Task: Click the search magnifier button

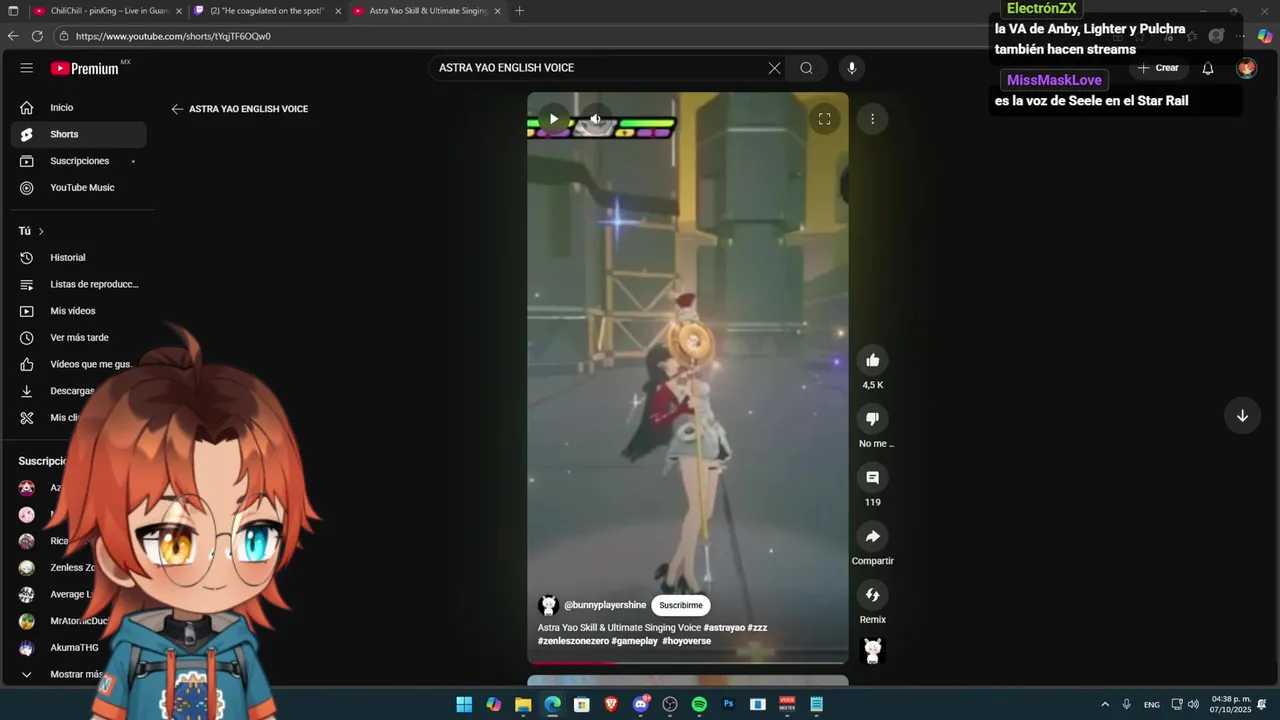Action: [x=806, y=68]
